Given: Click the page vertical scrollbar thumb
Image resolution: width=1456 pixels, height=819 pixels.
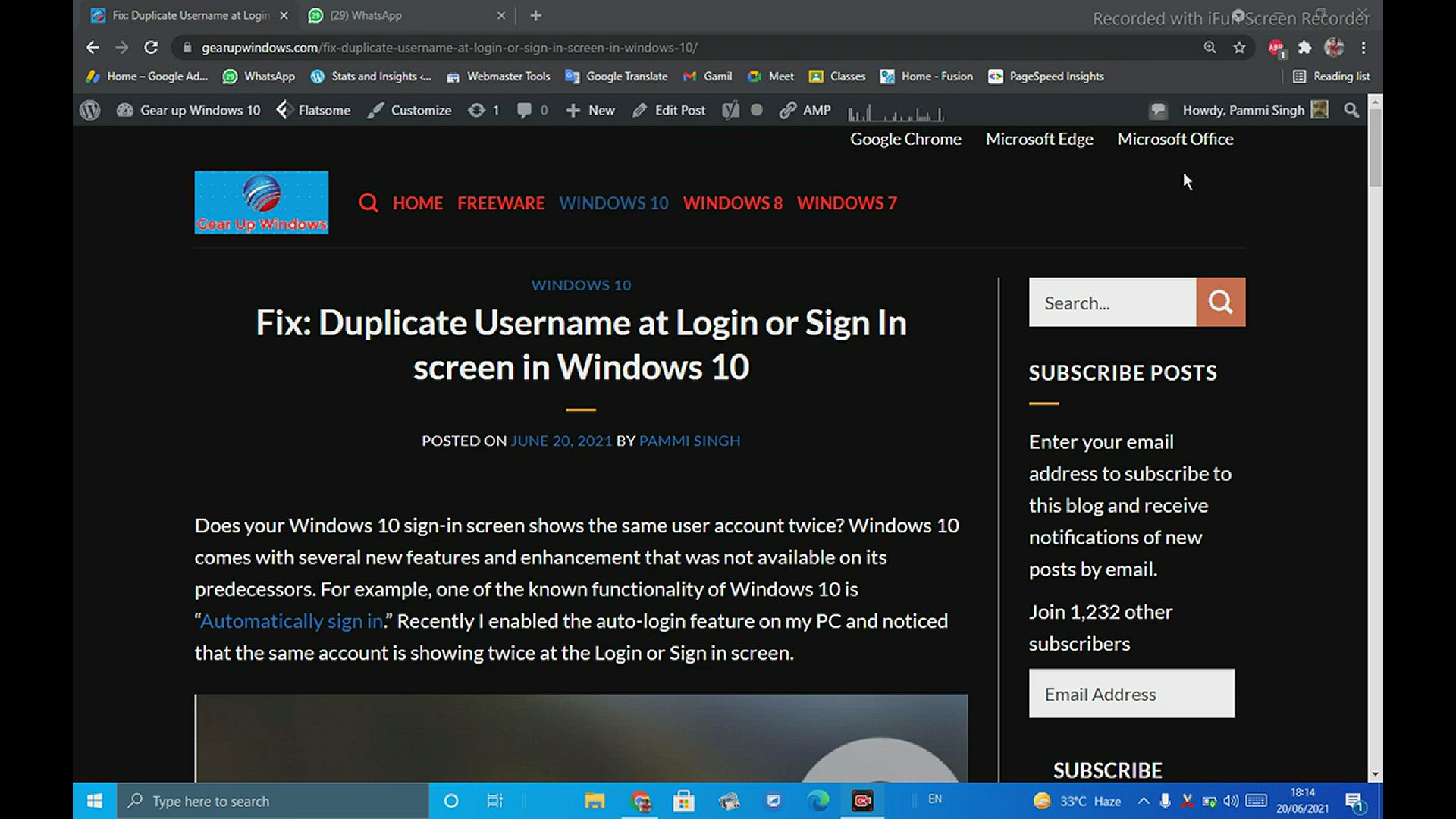Looking at the screenshot, I should (x=1375, y=149).
